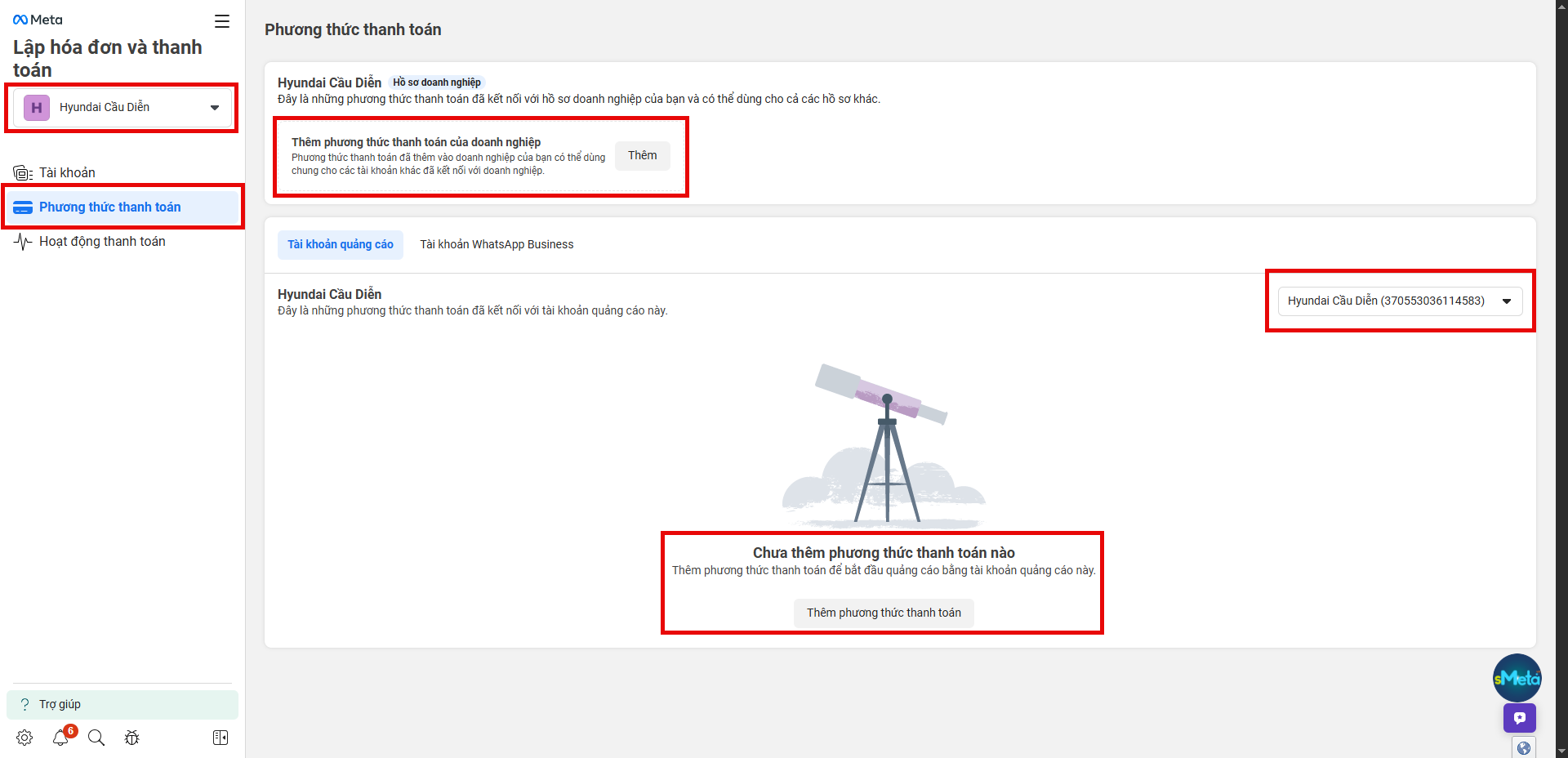
Task: Click the Thêm phương thức thanh toán button
Action: click(x=884, y=613)
